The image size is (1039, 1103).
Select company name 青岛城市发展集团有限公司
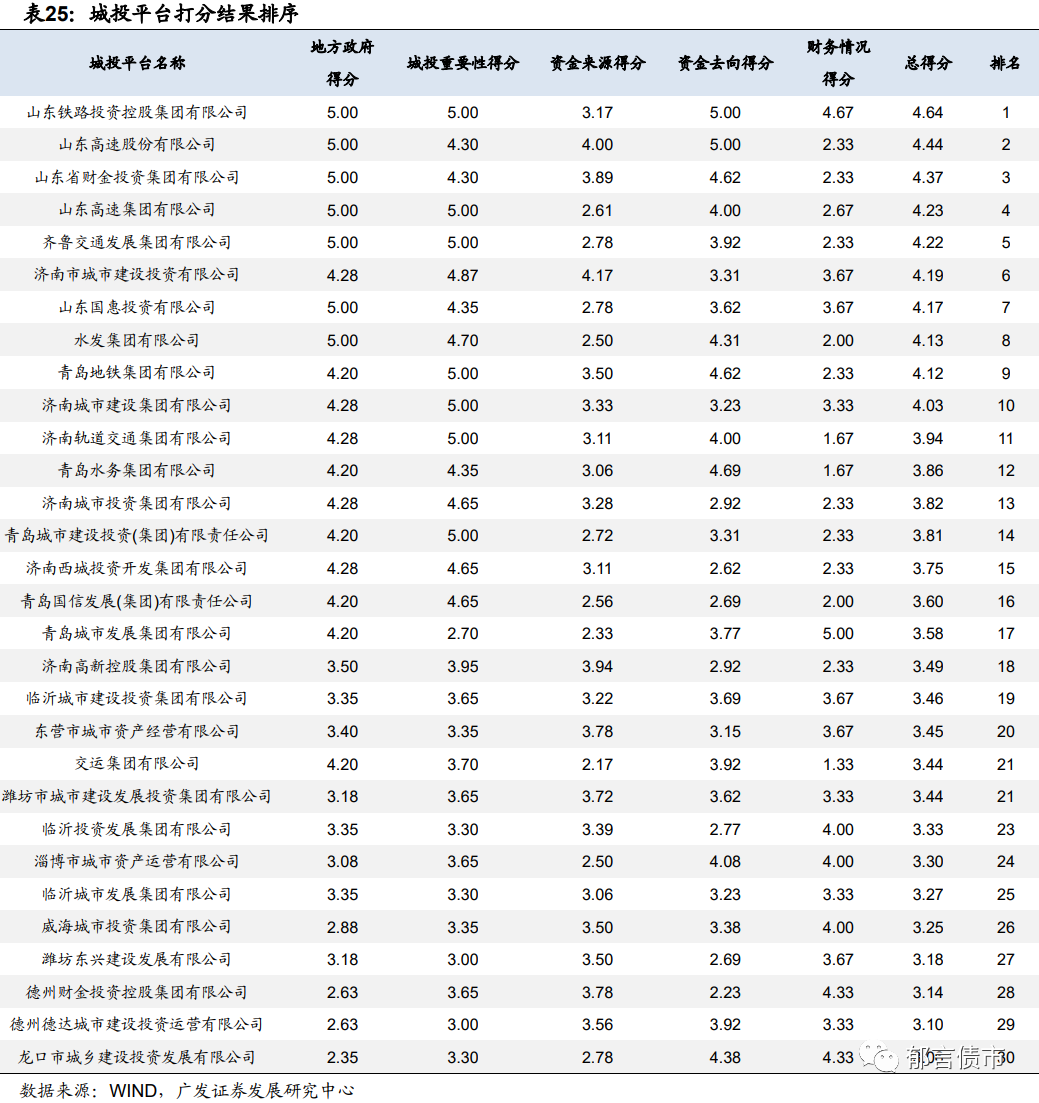pos(137,634)
